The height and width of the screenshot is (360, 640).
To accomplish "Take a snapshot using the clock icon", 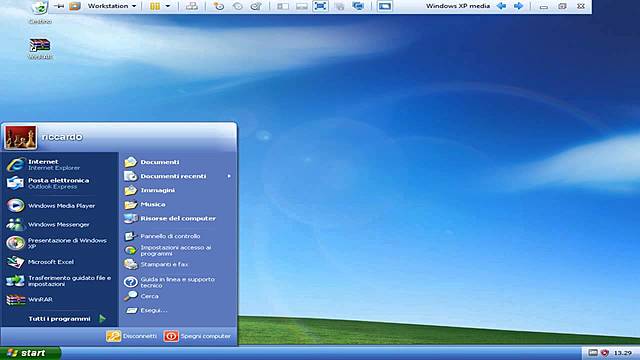I will [219, 6].
